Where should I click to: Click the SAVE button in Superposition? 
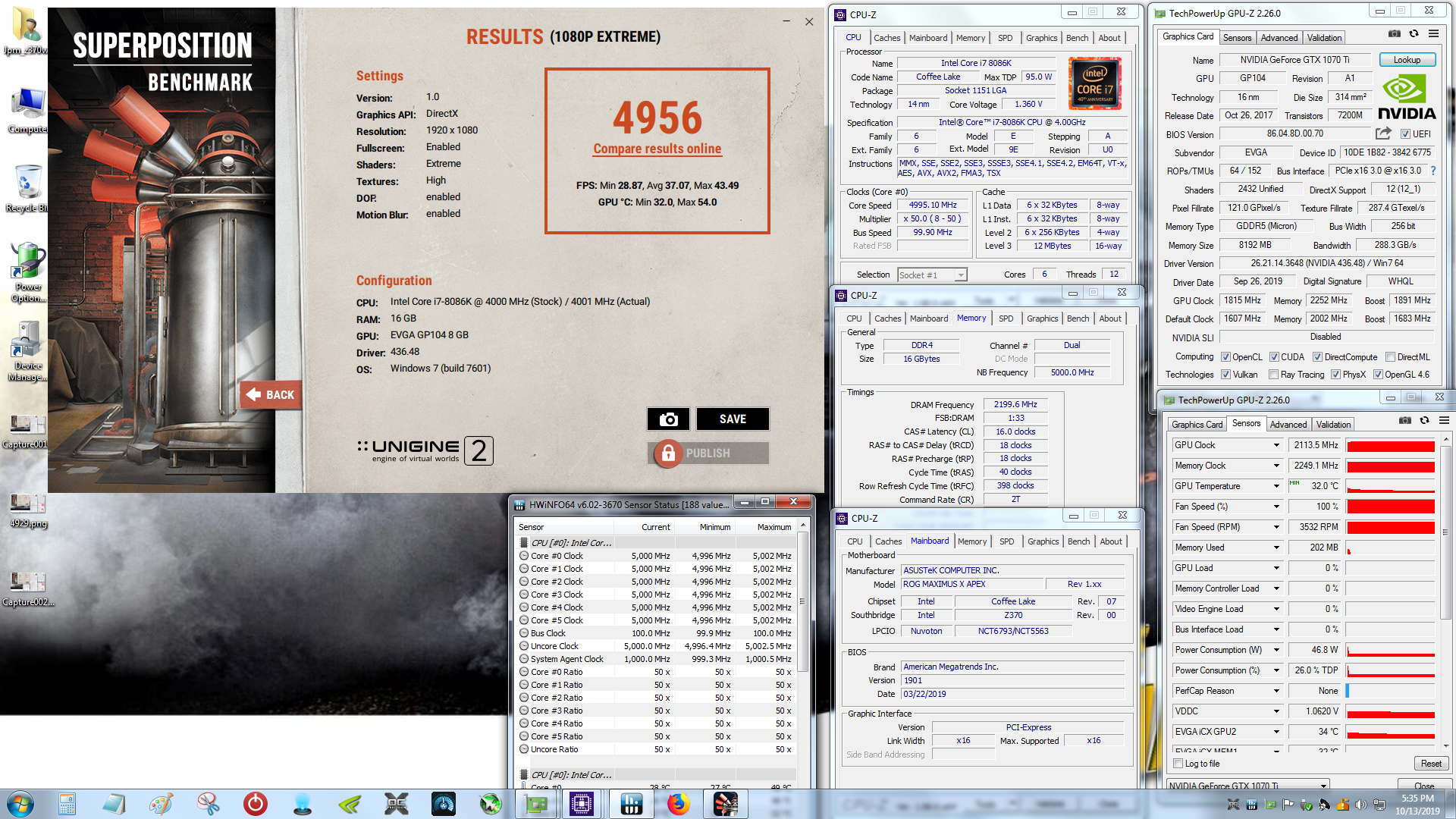click(733, 419)
